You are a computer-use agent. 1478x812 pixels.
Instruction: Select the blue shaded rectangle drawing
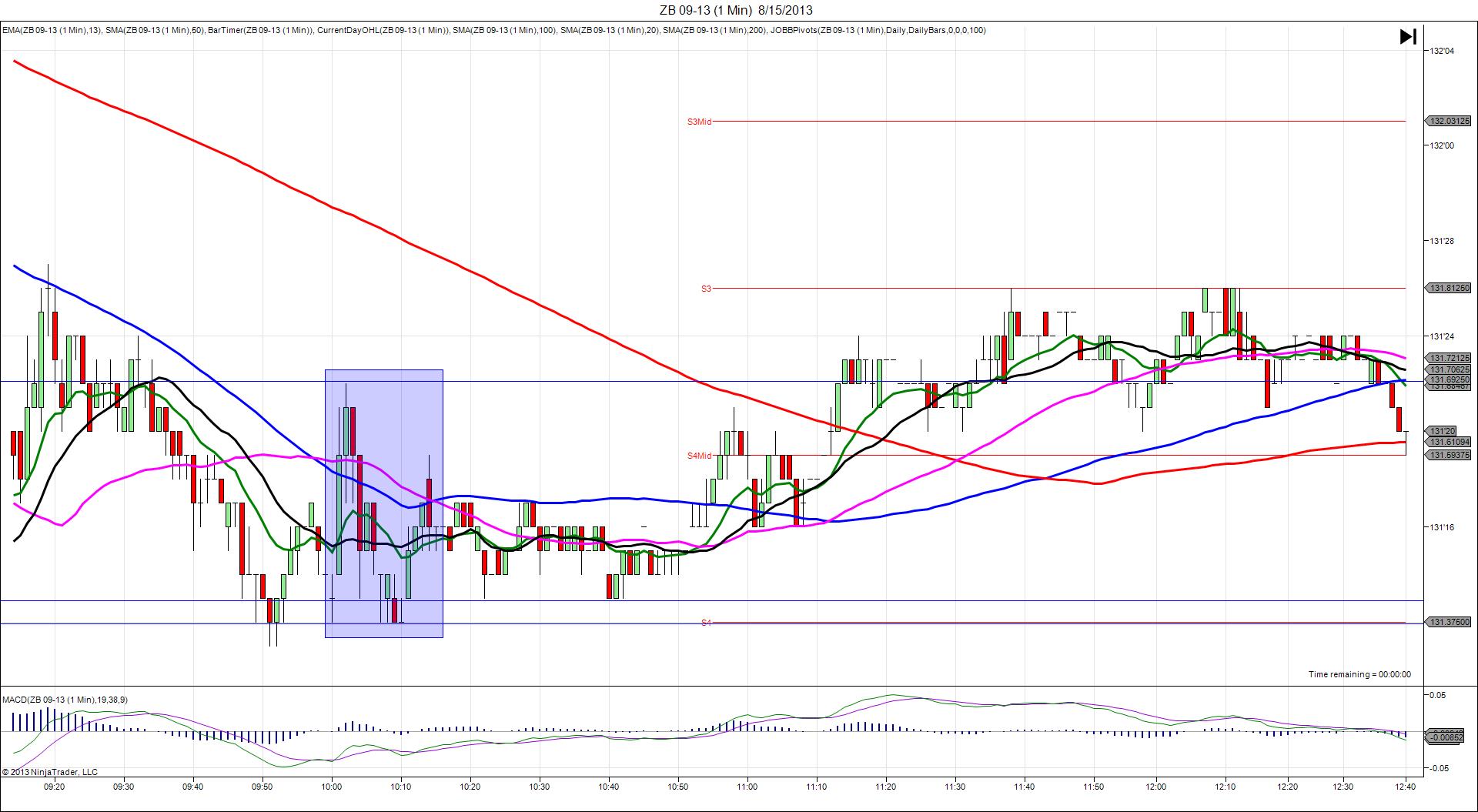pyautogui.click(x=384, y=503)
